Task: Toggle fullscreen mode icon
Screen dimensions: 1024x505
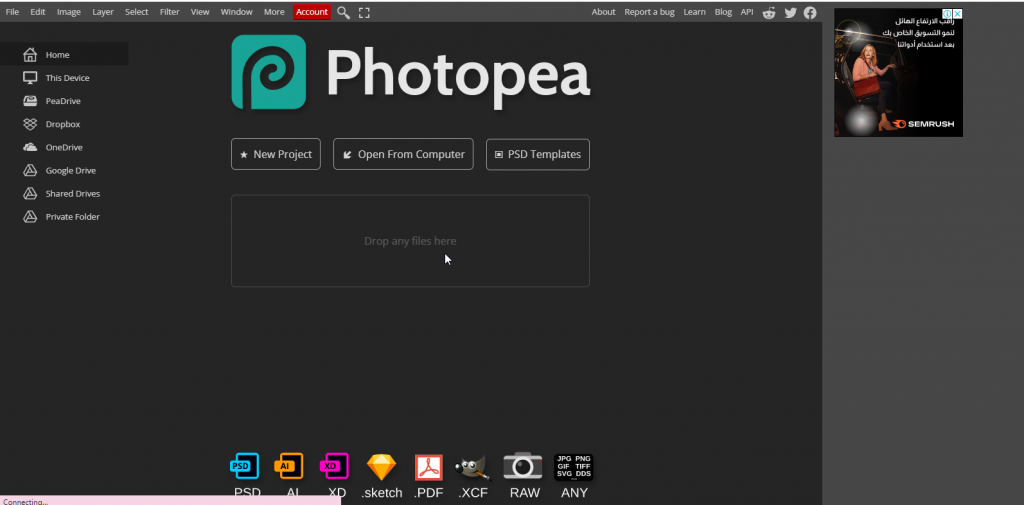Action: (x=364, y=12)
